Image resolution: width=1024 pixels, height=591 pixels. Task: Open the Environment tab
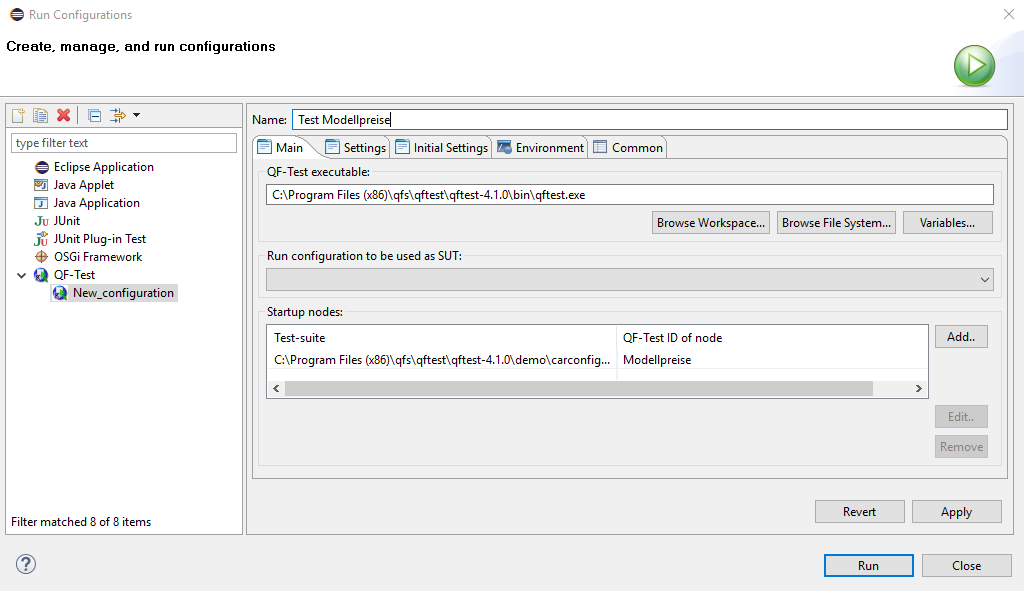click(x=540, y=148)
